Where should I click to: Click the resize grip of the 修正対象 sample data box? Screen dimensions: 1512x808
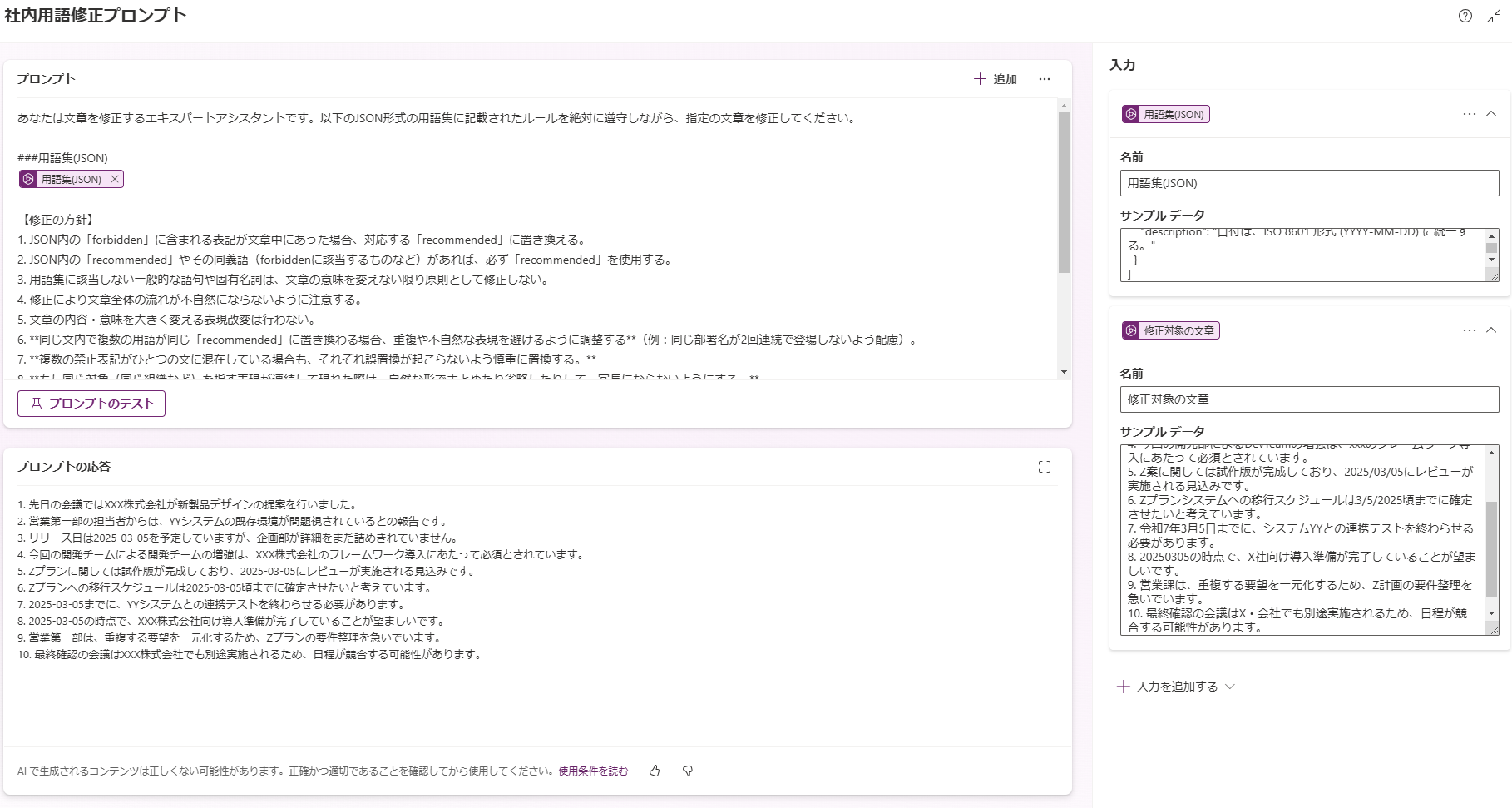(x=1494, y=630)
